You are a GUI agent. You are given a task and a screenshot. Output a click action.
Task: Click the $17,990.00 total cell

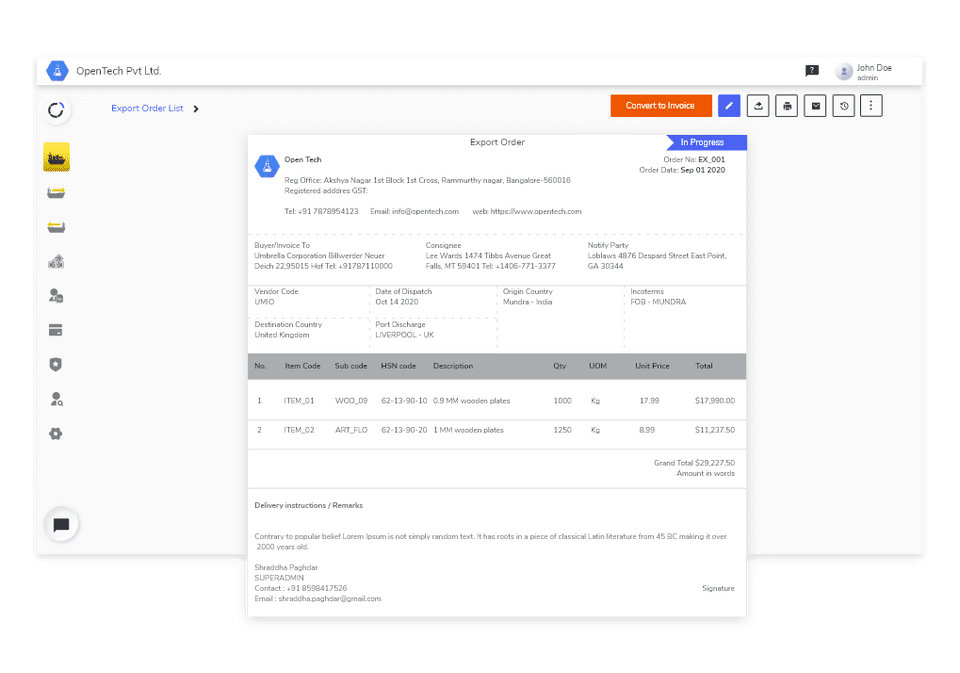[714, 401]
